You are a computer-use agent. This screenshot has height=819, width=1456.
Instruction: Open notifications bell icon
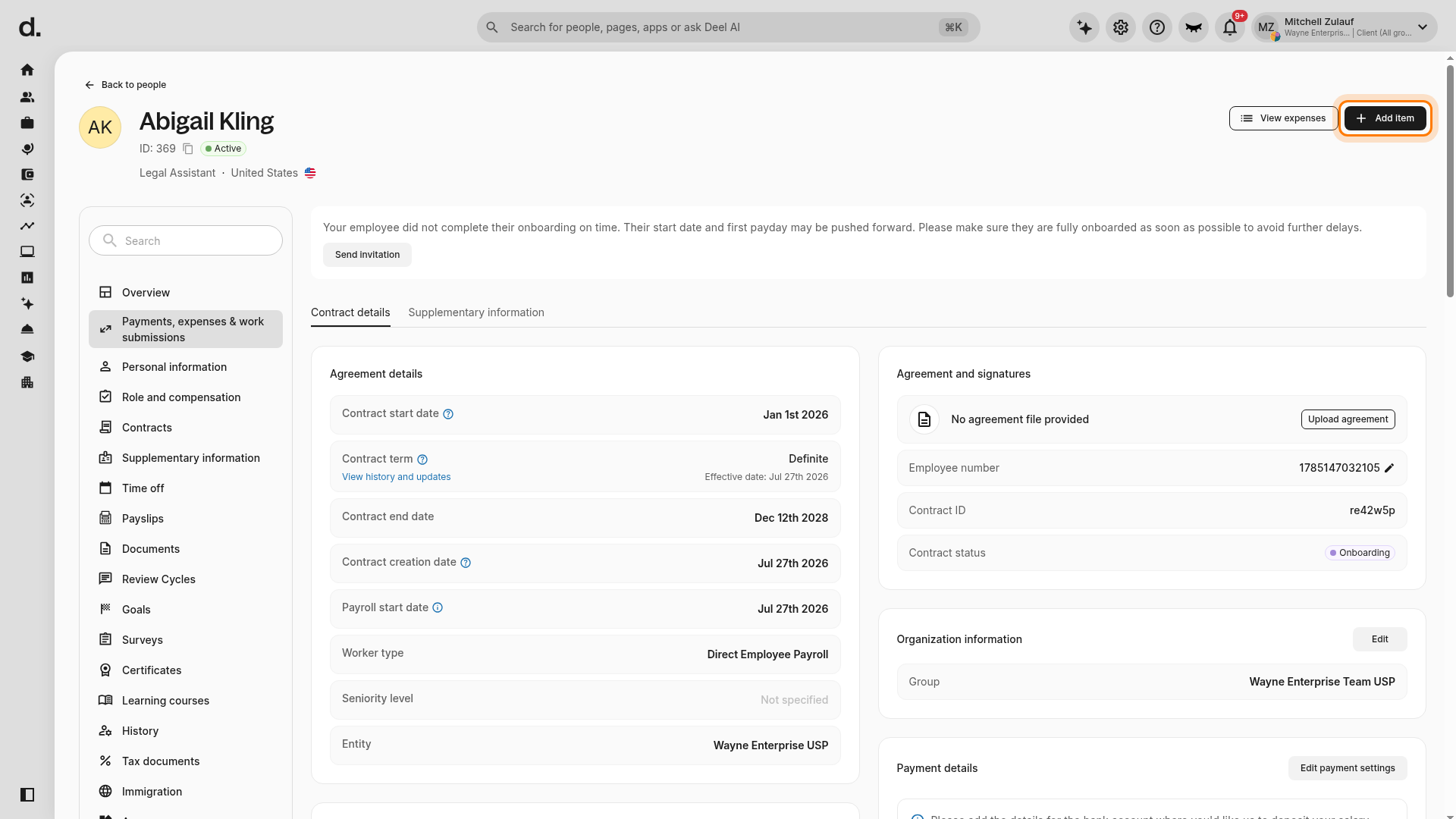1230,27
